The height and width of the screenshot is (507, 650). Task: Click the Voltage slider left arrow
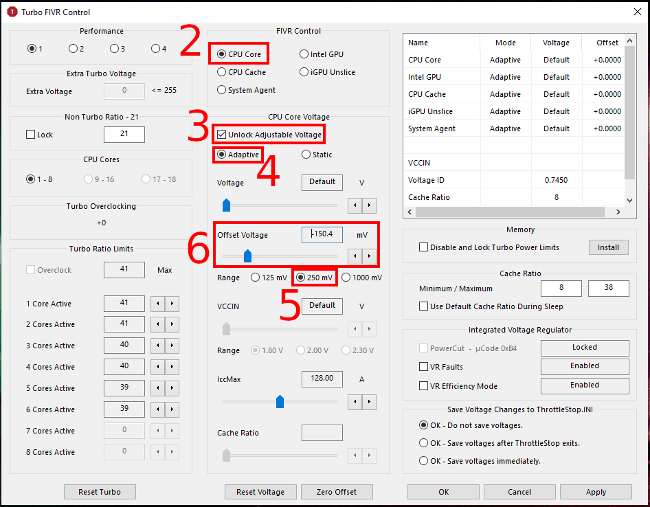(355, 205)
